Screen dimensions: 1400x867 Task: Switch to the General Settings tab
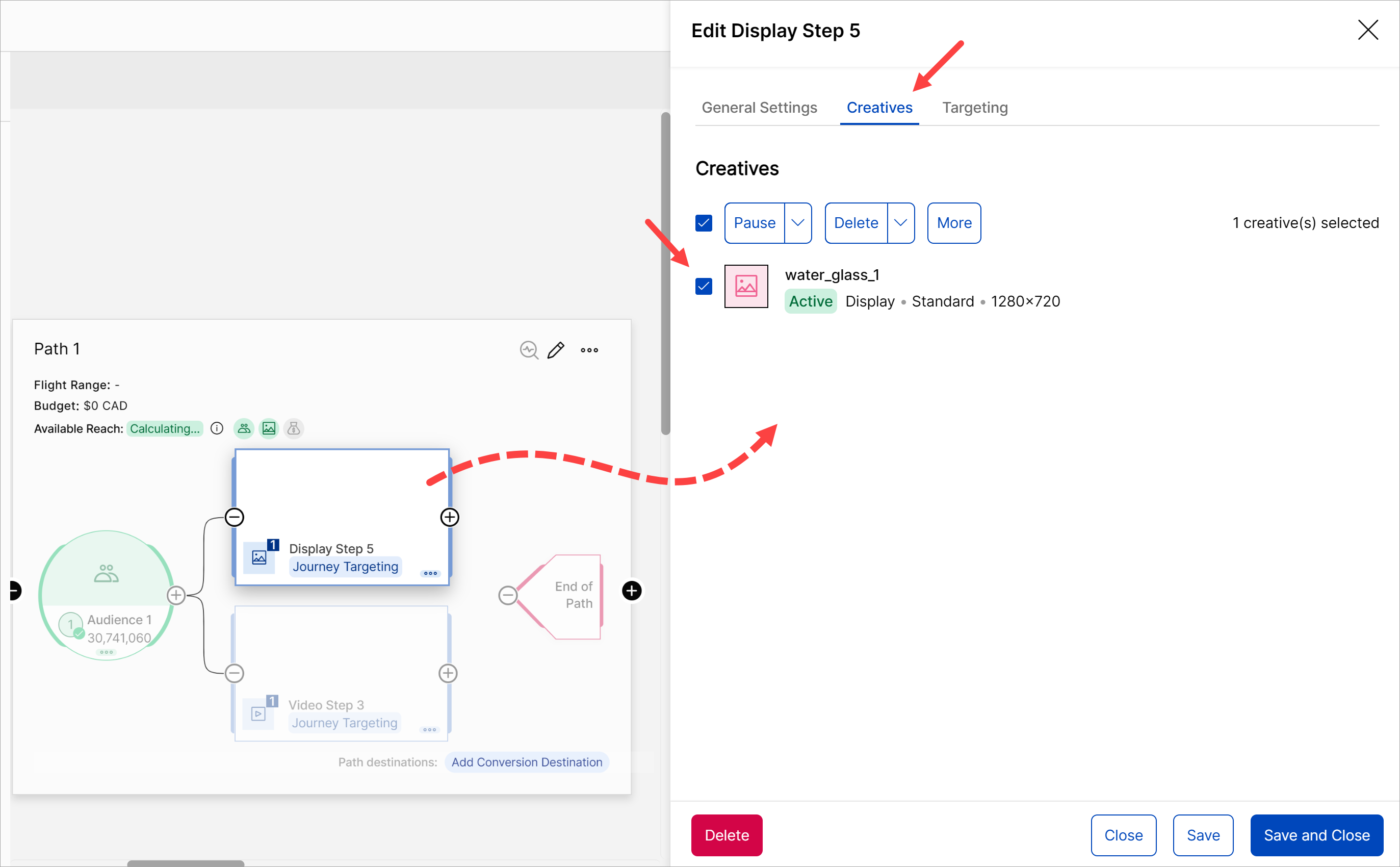[x=759, y=108]
